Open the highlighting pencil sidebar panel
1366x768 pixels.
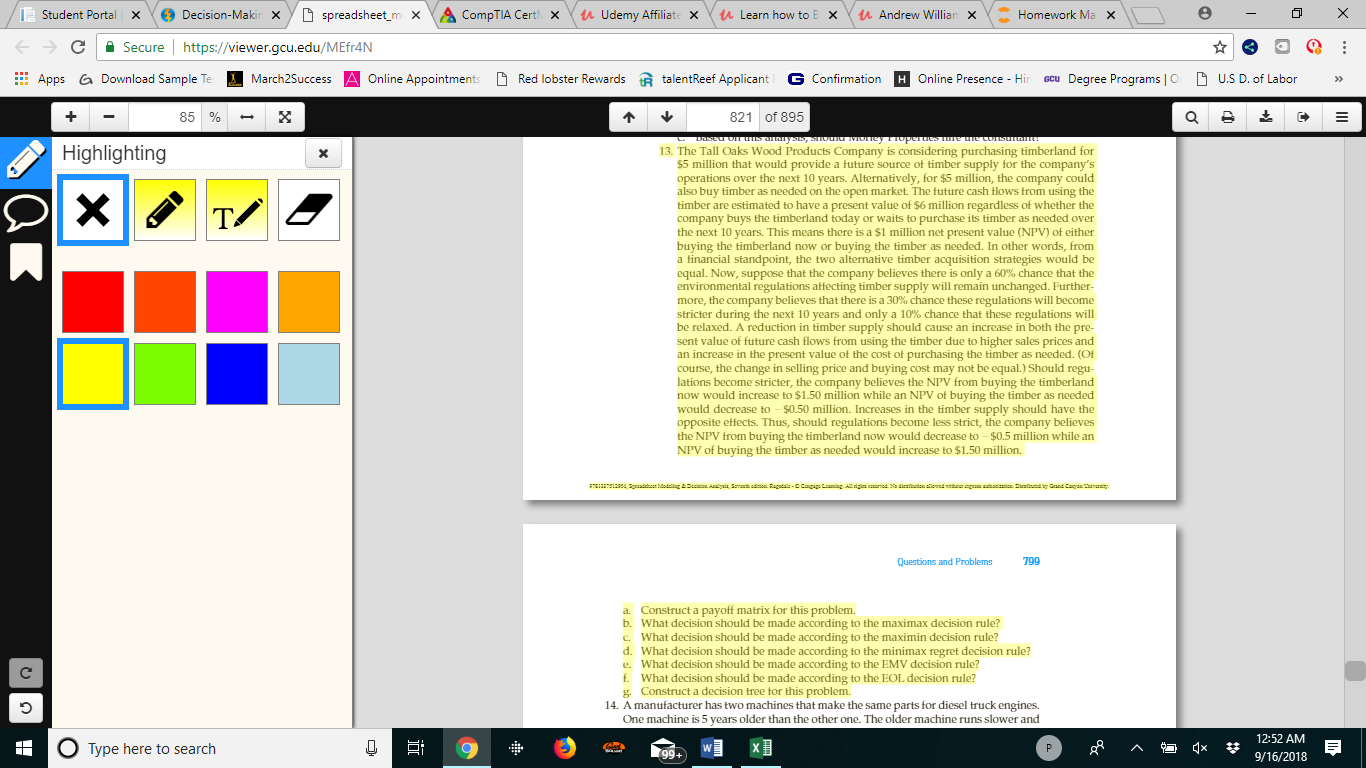click(25, 161)
